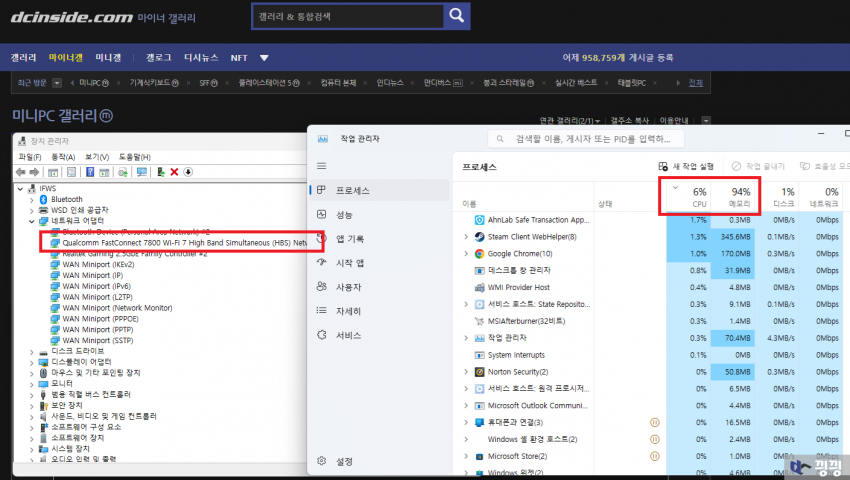Open the 실시간 베스트 recent gallery link
Image resolution: width=850 pixels, height=480 pixels.
click(576, 83)
